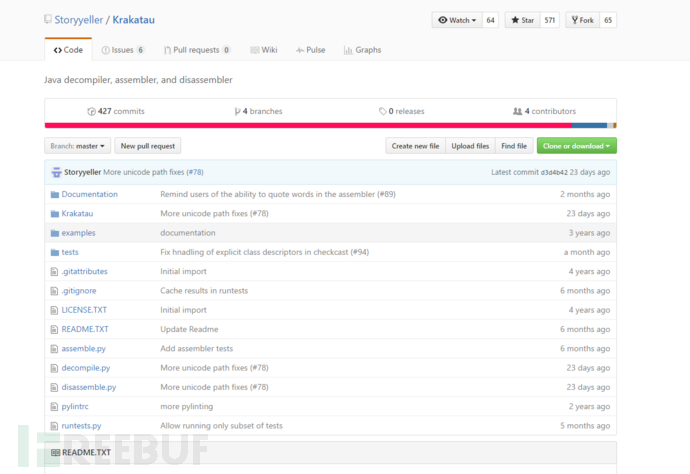Click the commits history clock icon

tap(91, 111)
